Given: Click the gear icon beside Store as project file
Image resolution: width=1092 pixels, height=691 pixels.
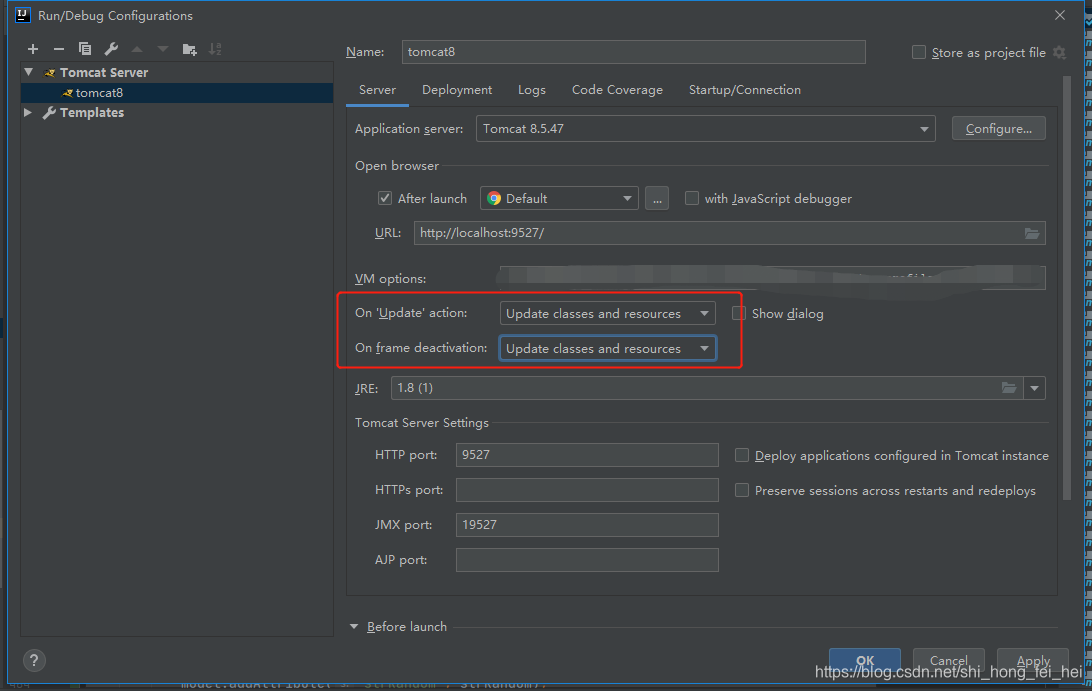Looking at the screenshot, I should (1059, 52).
